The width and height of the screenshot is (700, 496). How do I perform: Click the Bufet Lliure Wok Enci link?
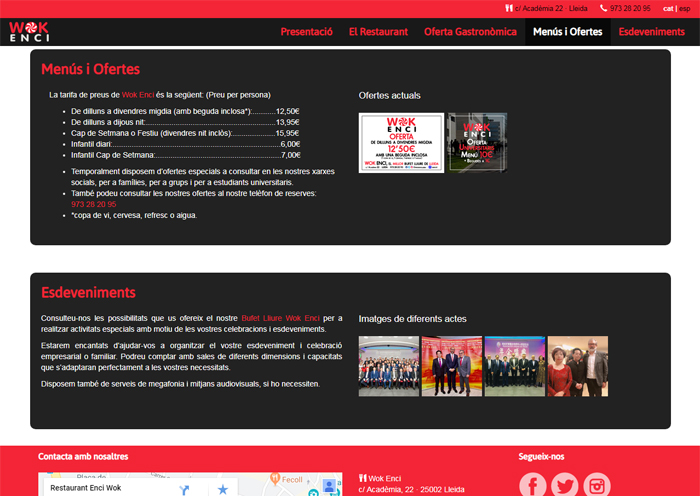pyautogui.click(x=280, y=318)
